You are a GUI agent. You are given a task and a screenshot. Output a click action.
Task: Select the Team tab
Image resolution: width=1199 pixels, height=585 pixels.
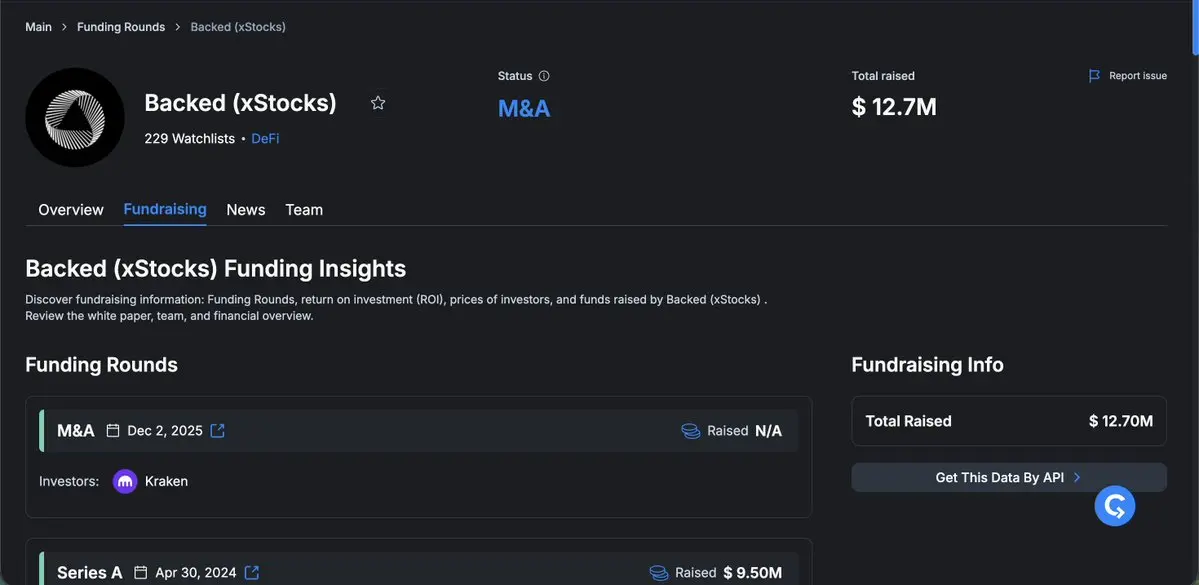tap(304, 210)
